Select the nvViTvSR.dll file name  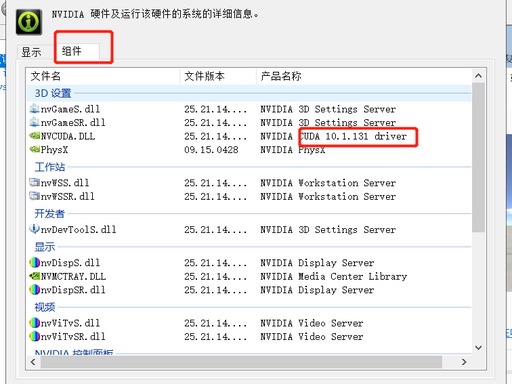(73, 337)
